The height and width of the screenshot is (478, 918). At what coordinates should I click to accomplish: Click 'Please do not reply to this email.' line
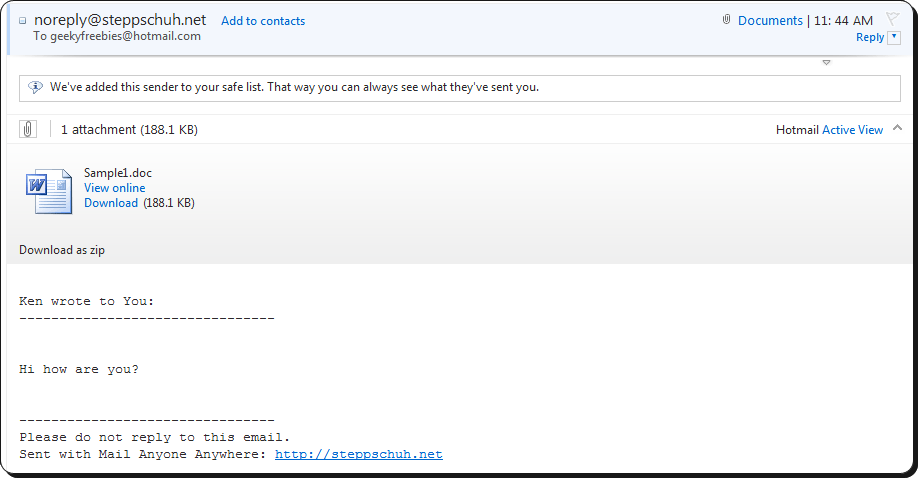(155, 438)
